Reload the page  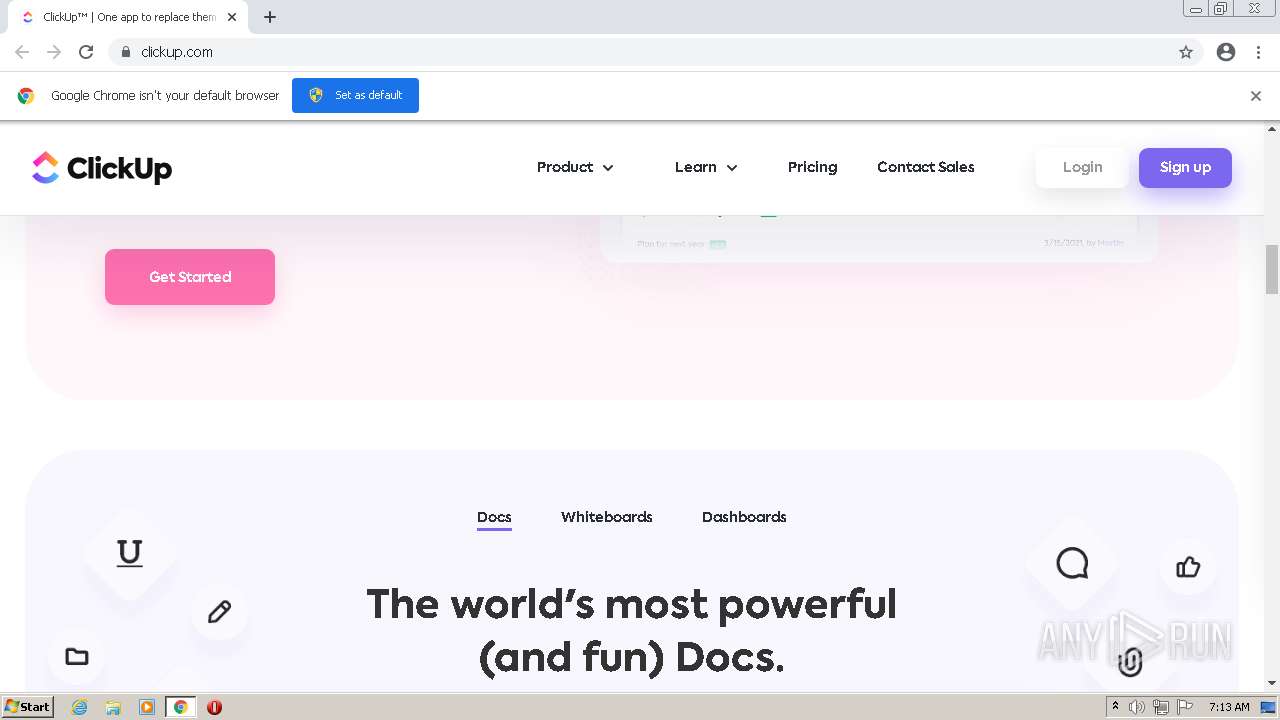pos(86,52)
